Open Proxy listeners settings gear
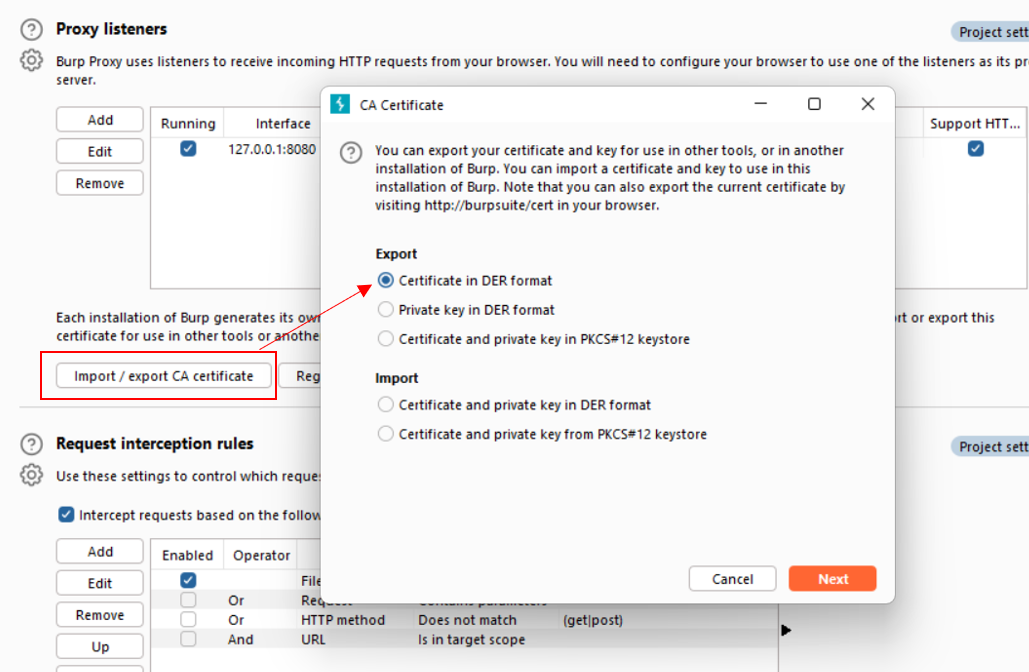 point(32,60)
